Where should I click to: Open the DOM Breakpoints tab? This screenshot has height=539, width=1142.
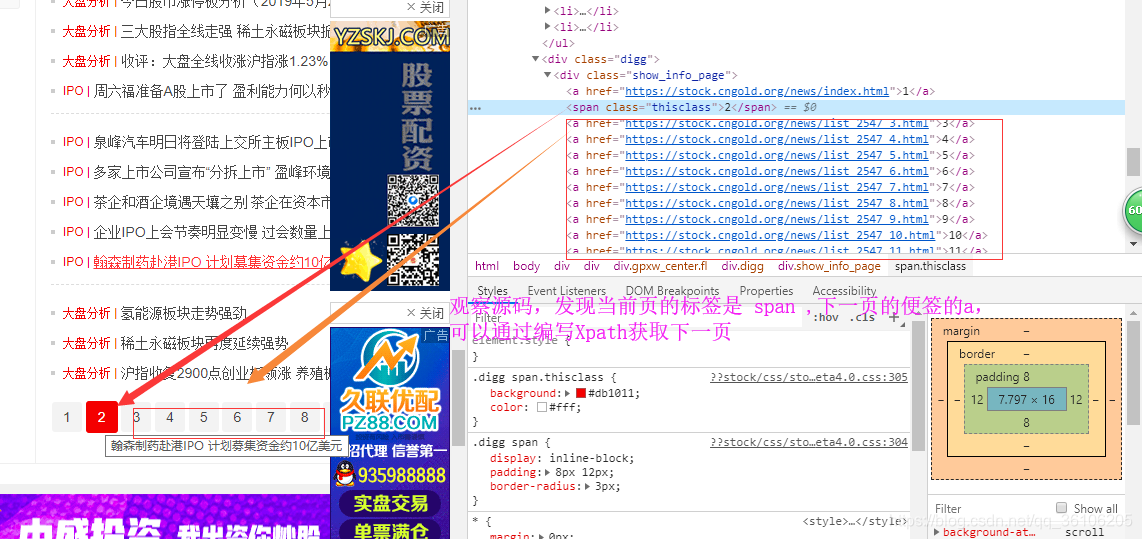(x=672, y=291)
